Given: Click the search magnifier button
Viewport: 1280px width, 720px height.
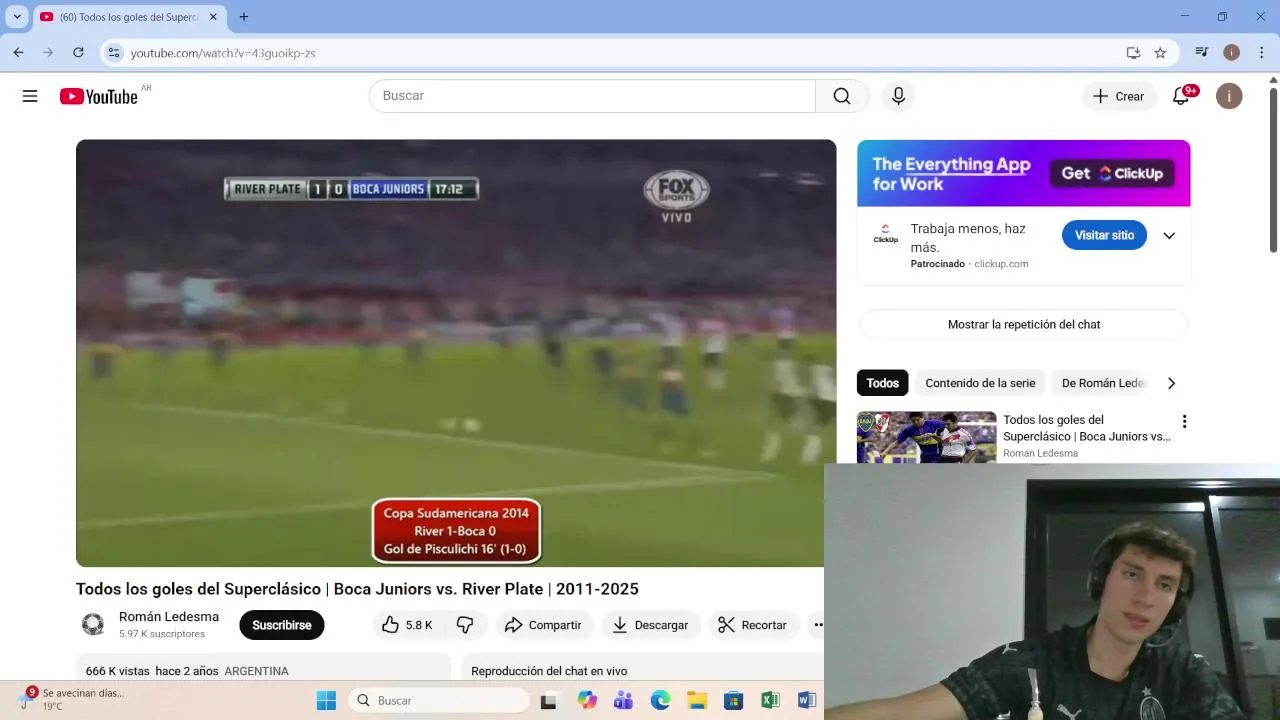Looking at the screenshot, I should point(842,96).
